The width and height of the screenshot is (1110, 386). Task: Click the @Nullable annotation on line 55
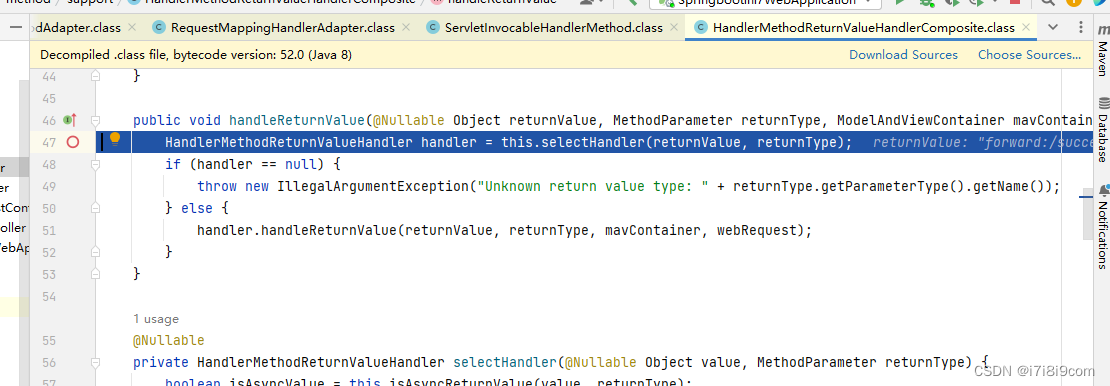click(x=168, y=341)
